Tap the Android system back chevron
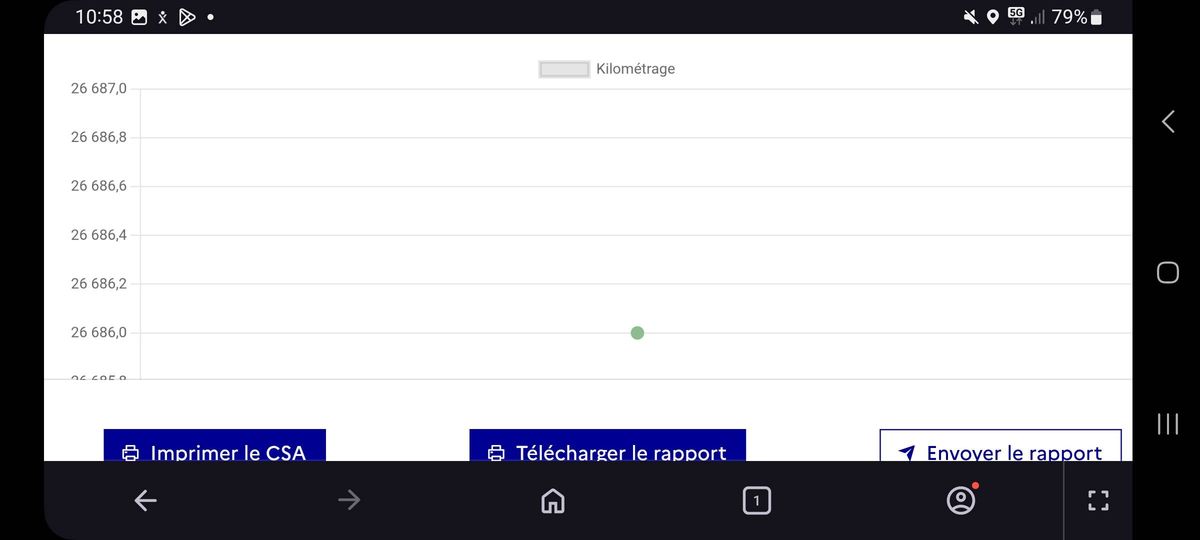The width and height of the screenshot is (1200, 540). tap(1167, 122)
